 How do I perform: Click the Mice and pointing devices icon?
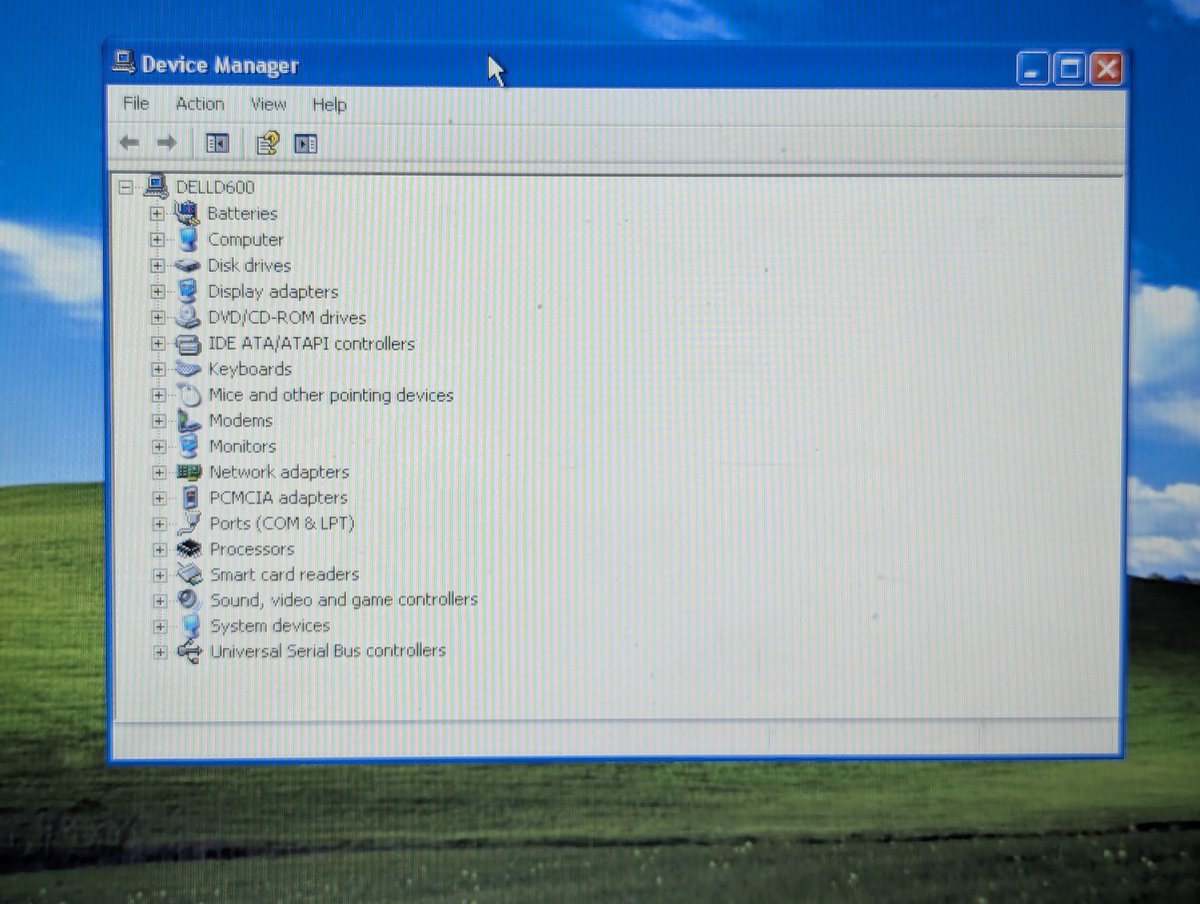pyautogui.click(x=189, y=395)
